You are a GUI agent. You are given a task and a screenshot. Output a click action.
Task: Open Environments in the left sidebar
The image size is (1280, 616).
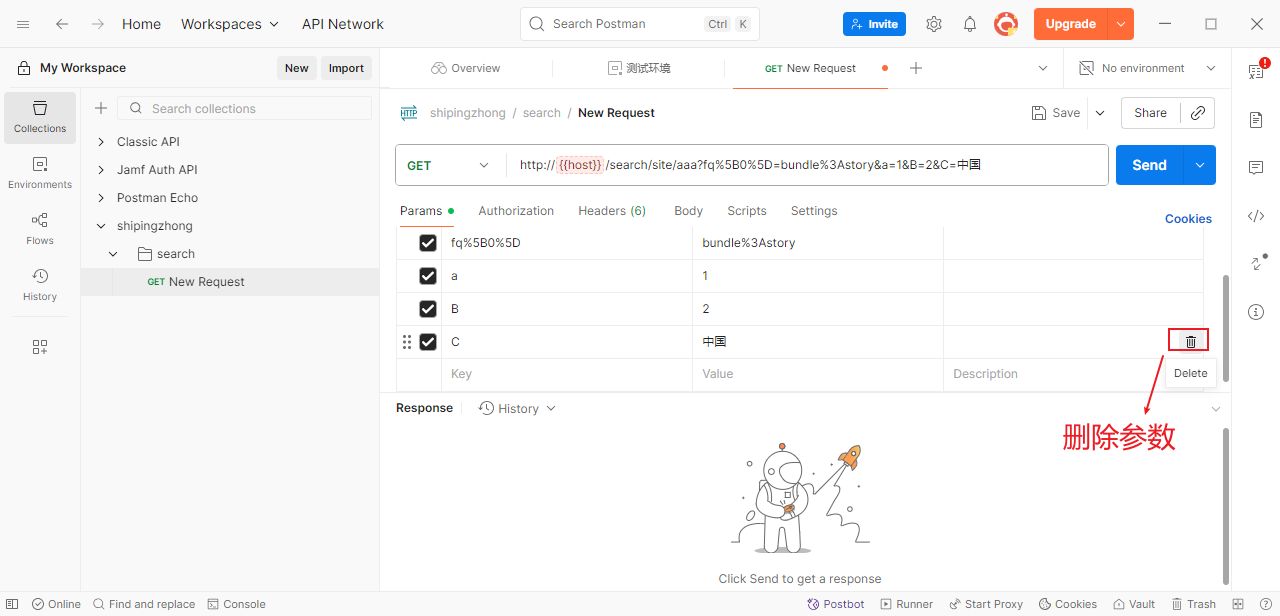[40, 173]
